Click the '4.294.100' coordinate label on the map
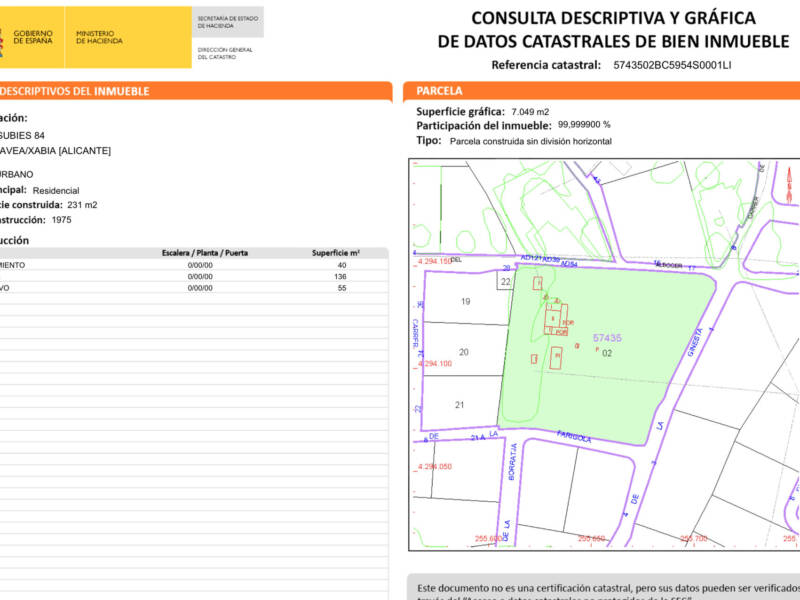800x600 pixels. point(435,364)
